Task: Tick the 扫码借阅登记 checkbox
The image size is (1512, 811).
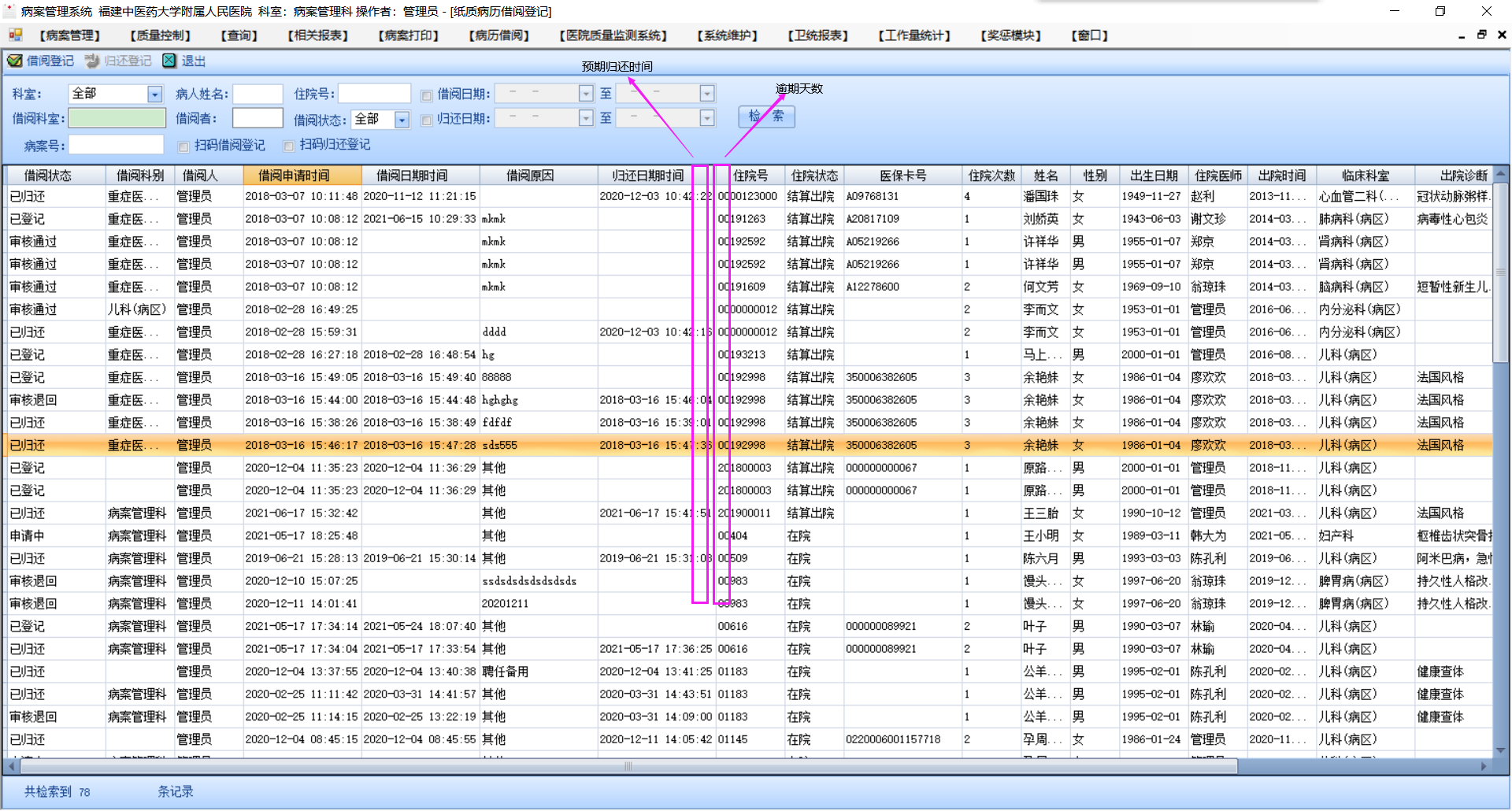Action: point(183,146)
